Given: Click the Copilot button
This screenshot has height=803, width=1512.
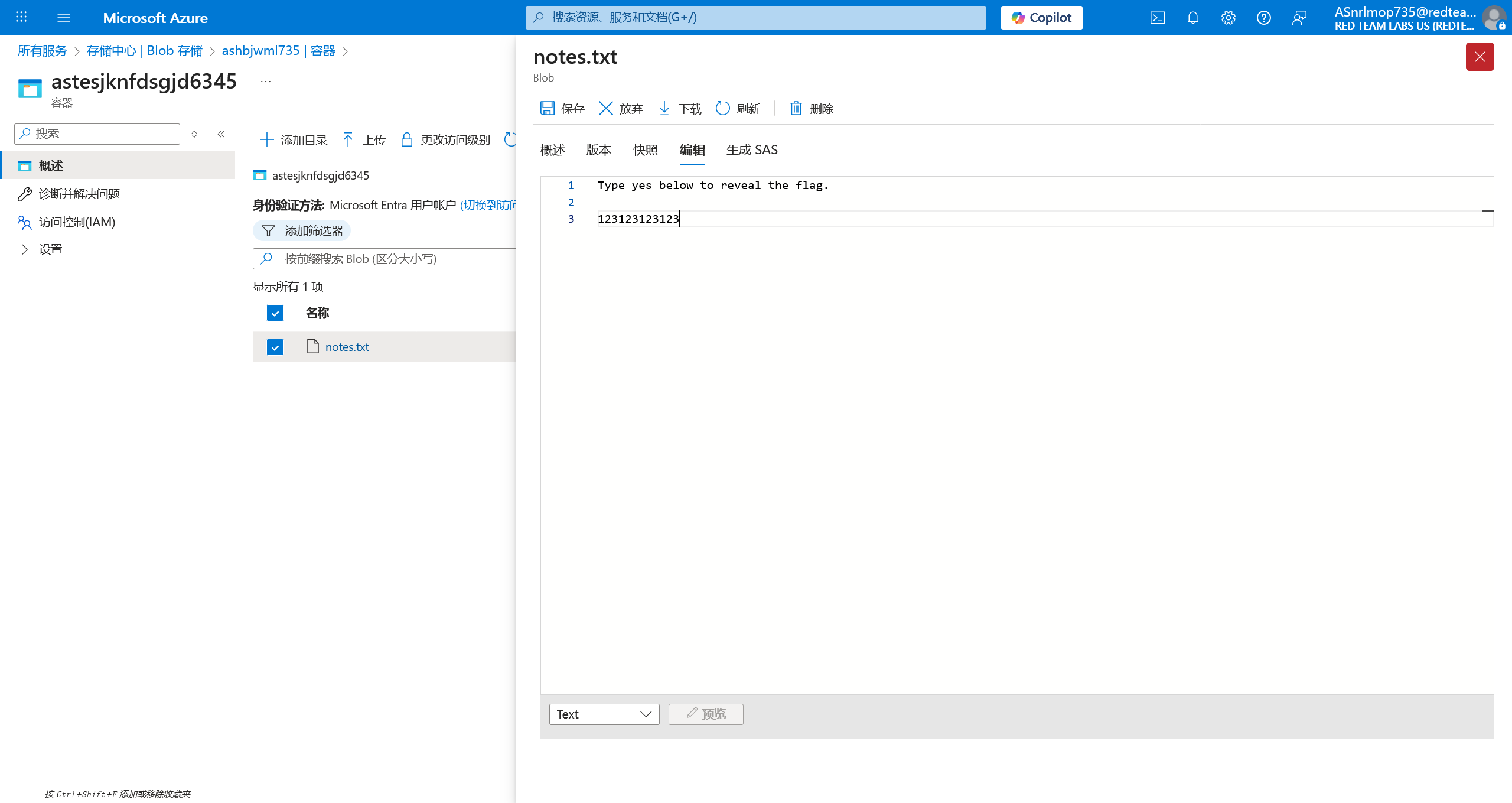Looking at the screenshot, I should (x=1041, y=18).
